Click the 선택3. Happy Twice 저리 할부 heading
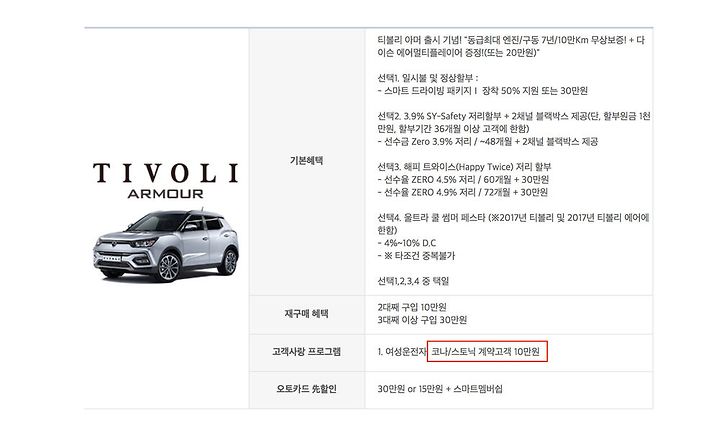Viewport: 720px width, 433px height. click(x=464, y=167)
